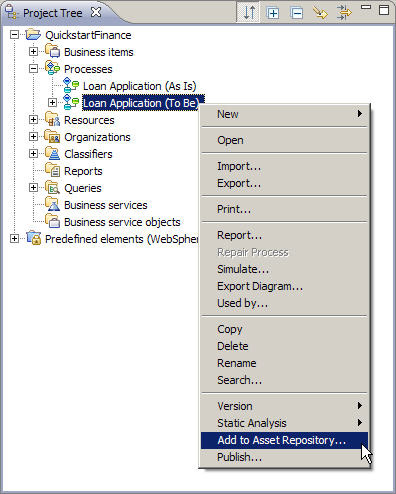
Task: Maximize the Project Tree view
Action: [x=384, y=10]
